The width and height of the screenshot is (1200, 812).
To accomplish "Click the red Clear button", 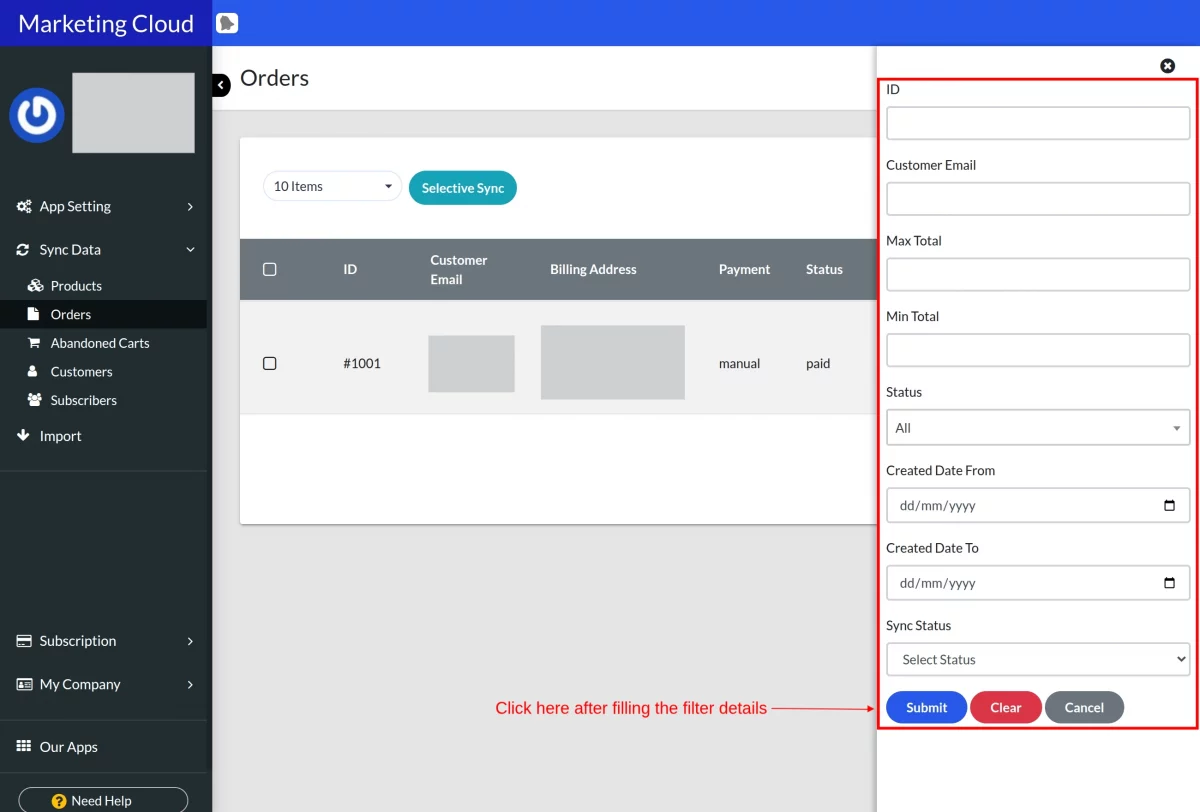I will (1005, 707).
